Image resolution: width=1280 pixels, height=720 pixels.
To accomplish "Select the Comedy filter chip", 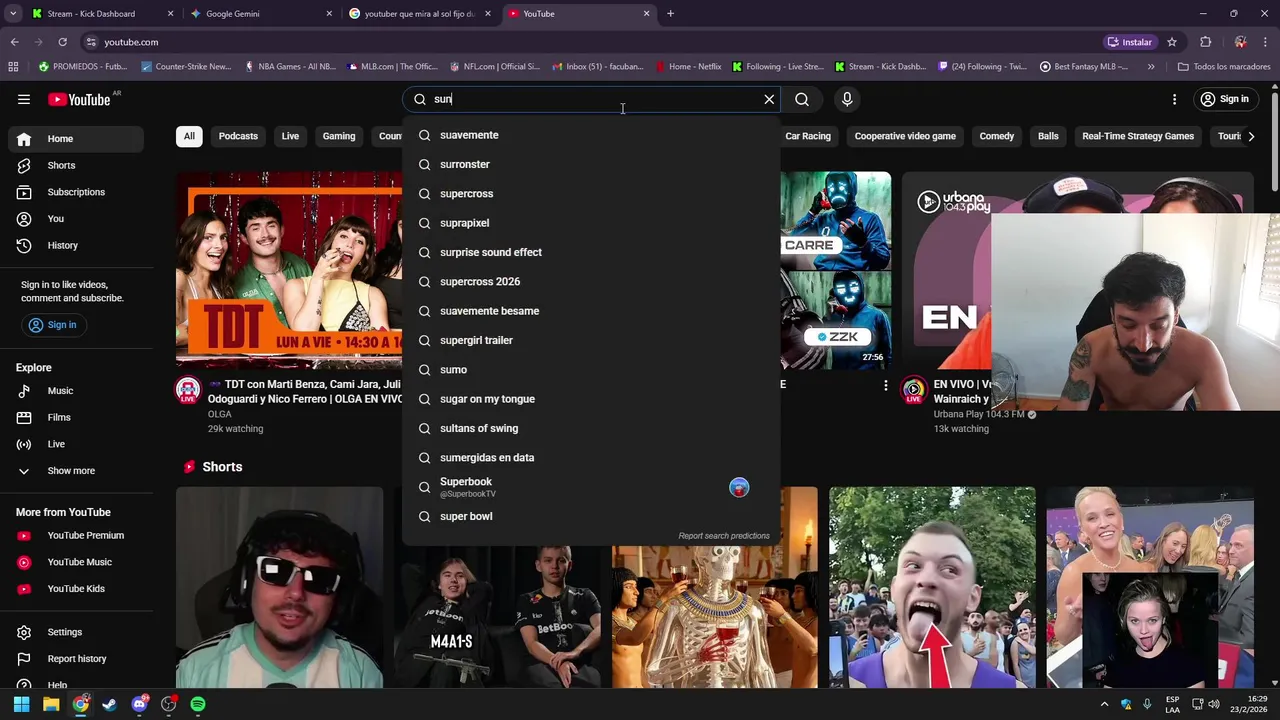I will point(997,136).
